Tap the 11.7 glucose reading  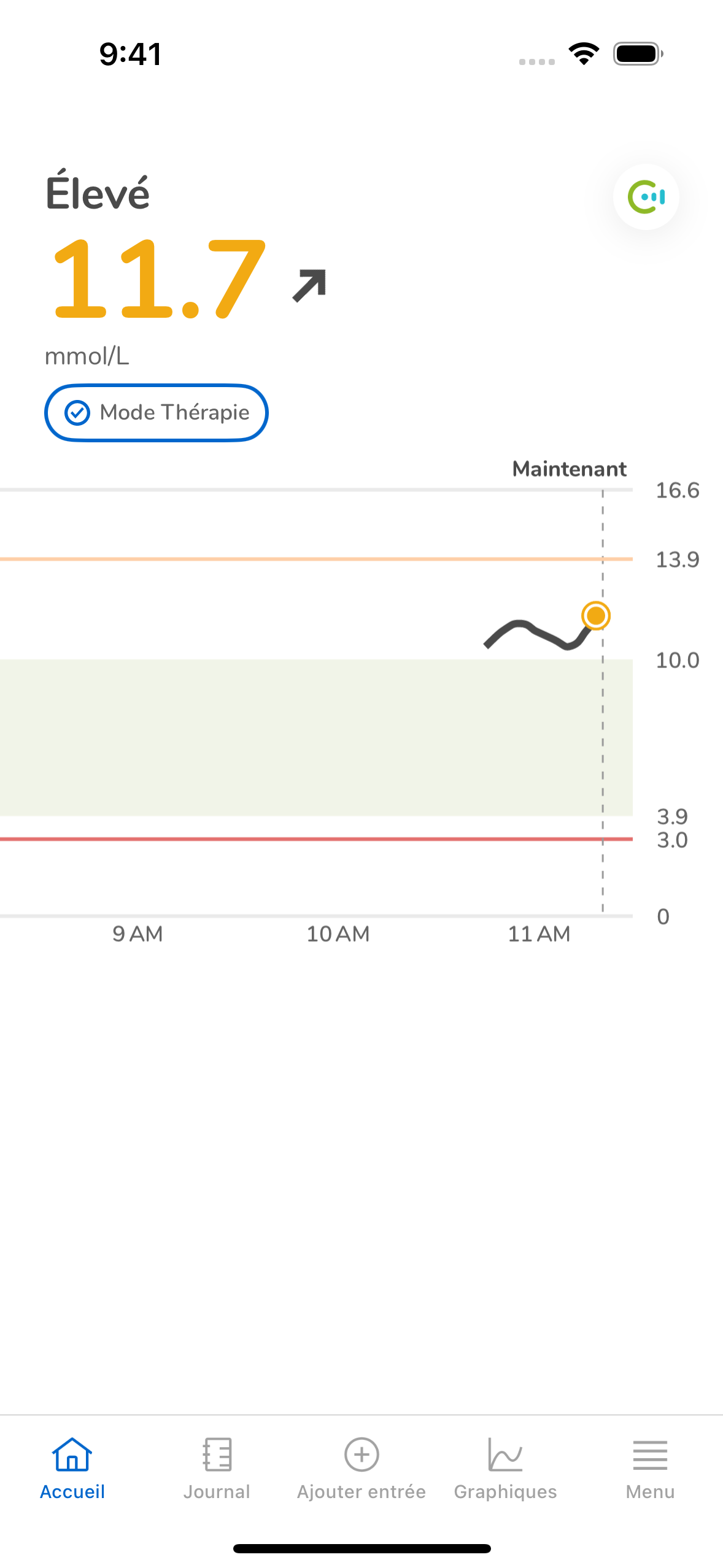[160, 280]
